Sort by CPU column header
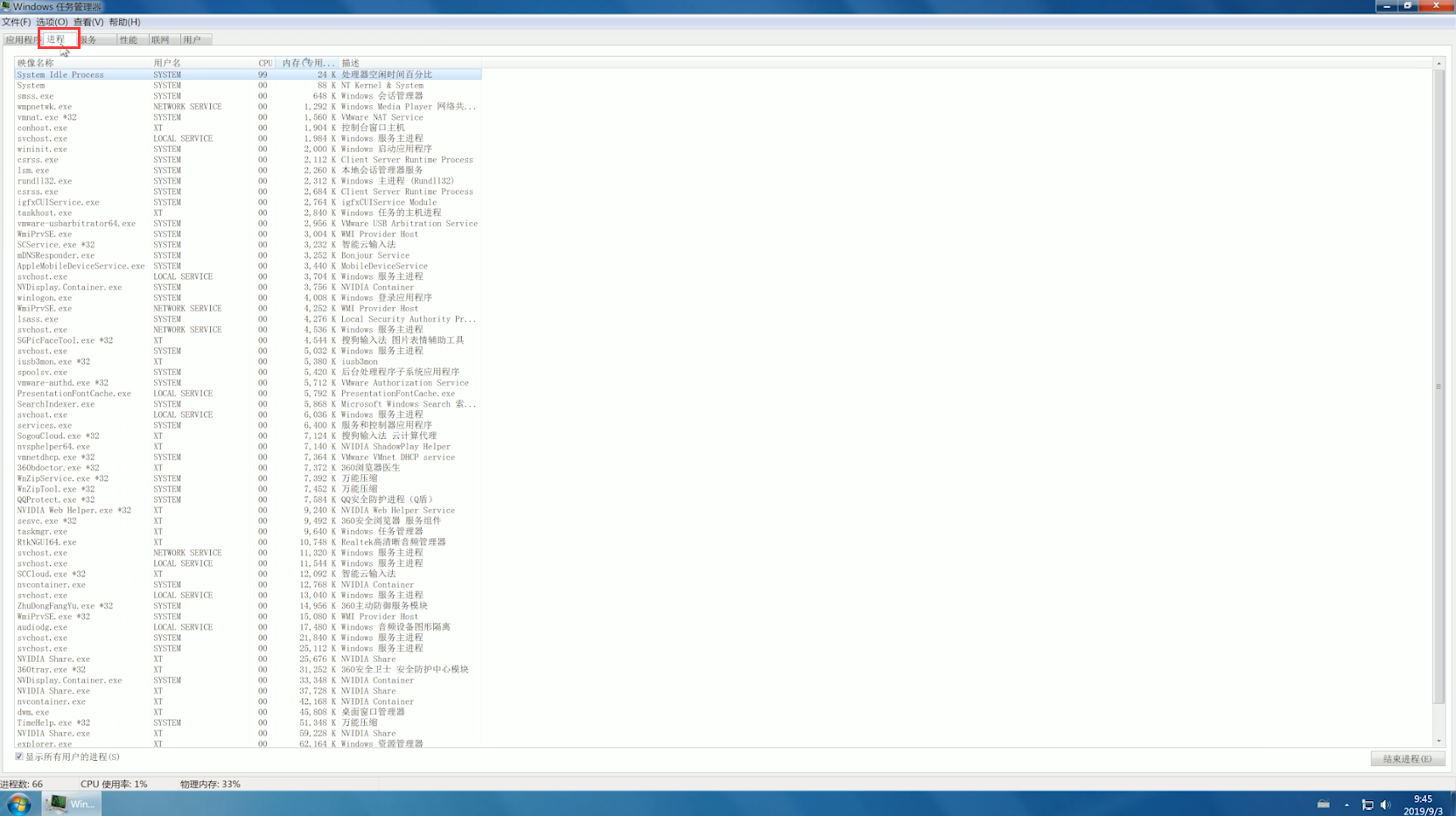This screenshot has width=1456, height=816. point(265,63)
